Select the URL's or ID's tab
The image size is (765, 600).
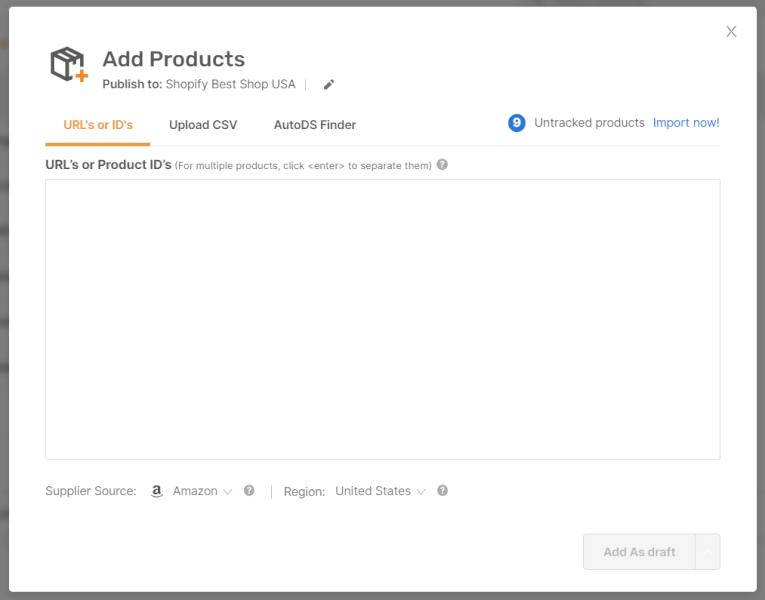coord(98,125)
